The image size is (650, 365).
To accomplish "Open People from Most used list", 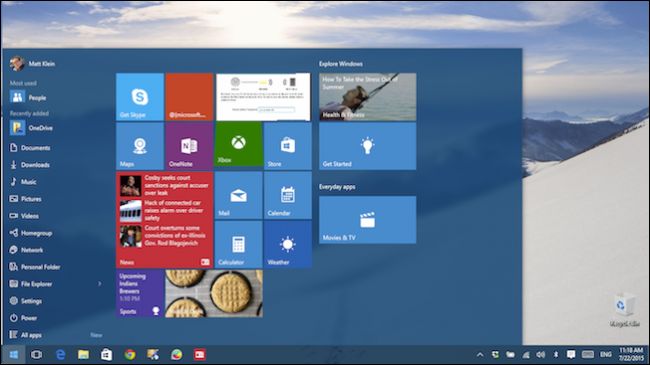I will click(28, 97).
